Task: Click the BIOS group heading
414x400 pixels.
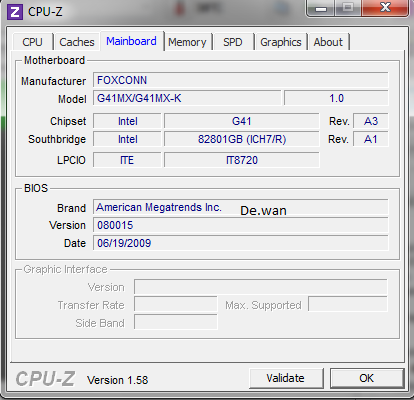Action: (x=36, y=188)
